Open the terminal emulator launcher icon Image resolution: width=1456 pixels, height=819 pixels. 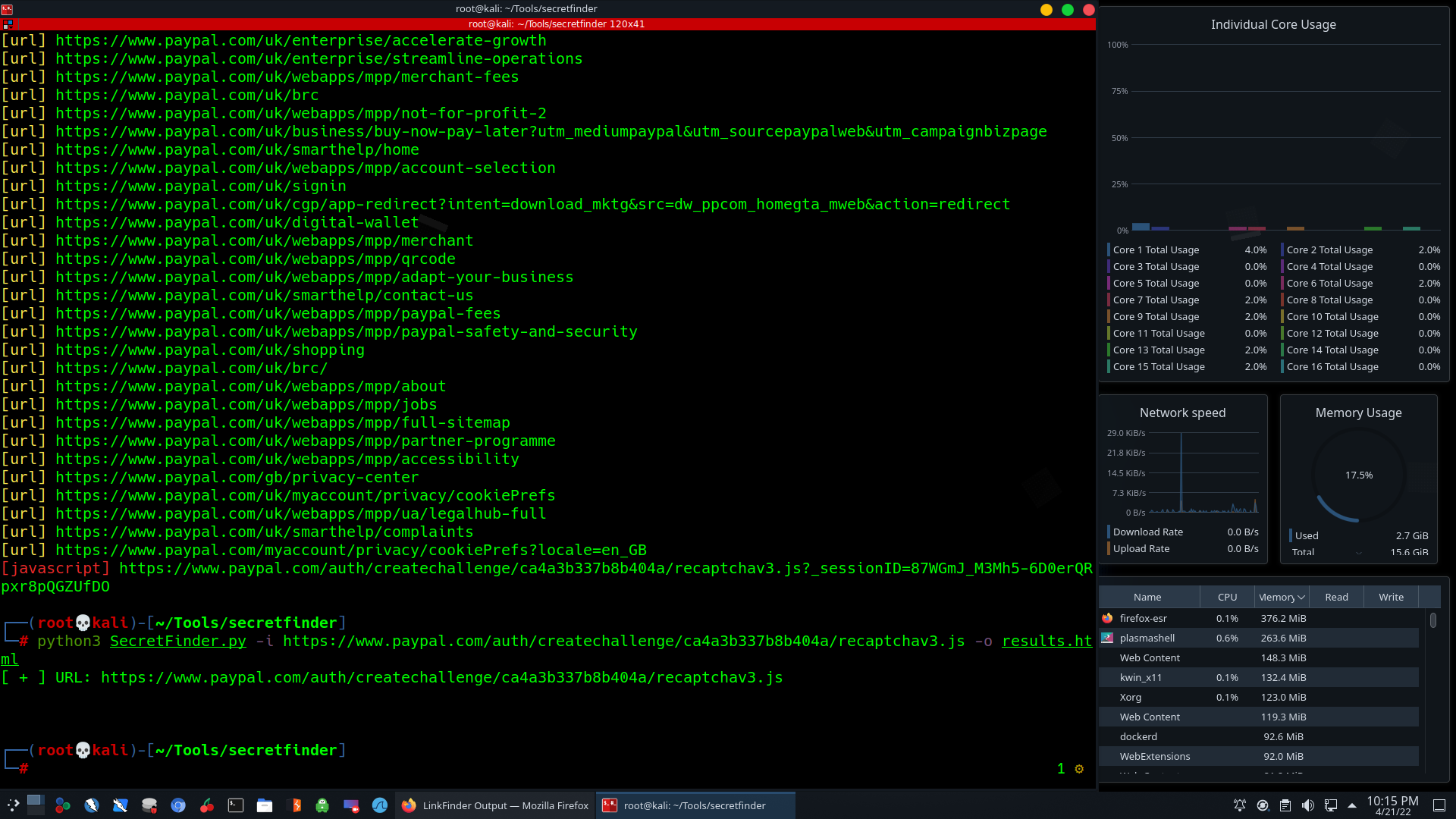tap(236, 805)
